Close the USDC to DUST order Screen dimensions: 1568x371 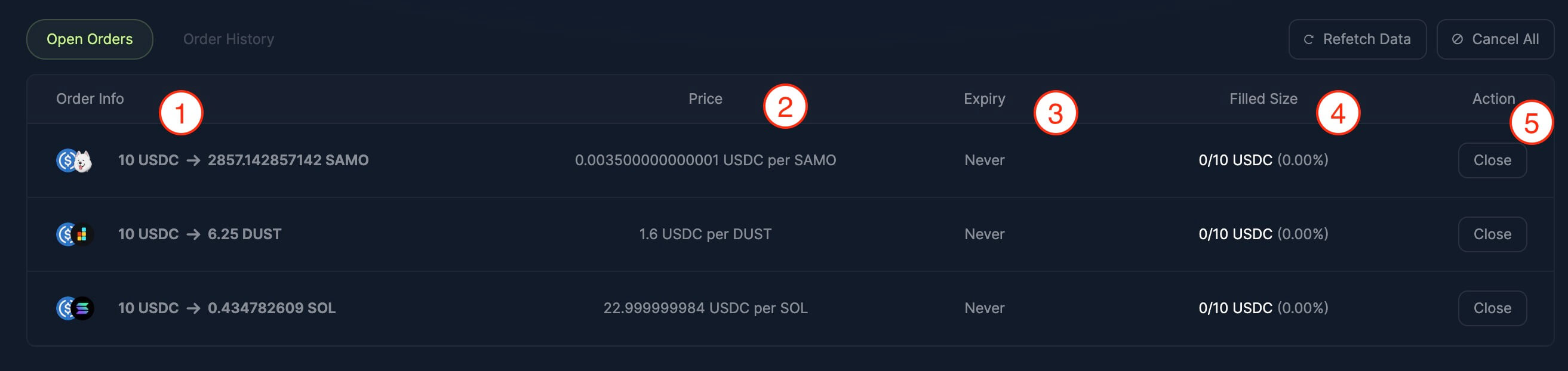(1492, 234)
